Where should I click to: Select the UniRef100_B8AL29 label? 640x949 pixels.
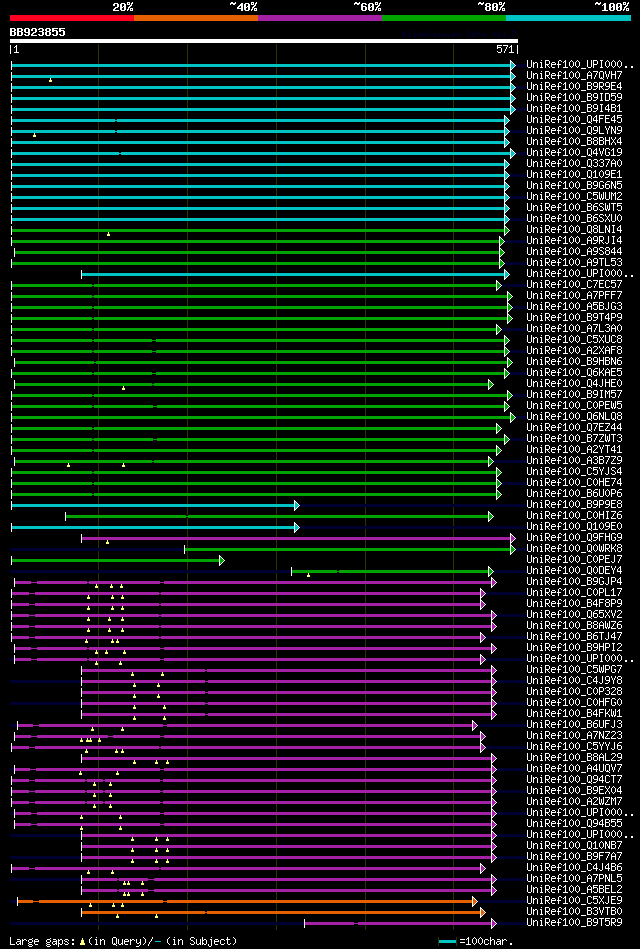(575, 758)
